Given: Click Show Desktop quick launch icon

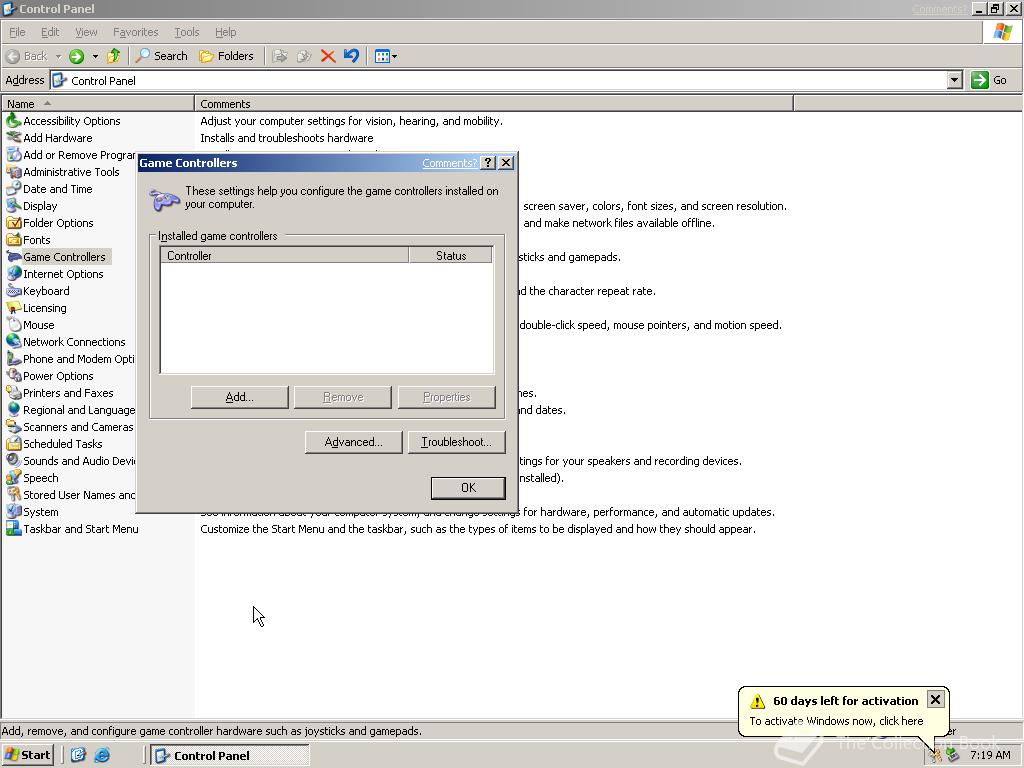Looking at the screenshot, I should coord(78,756).
